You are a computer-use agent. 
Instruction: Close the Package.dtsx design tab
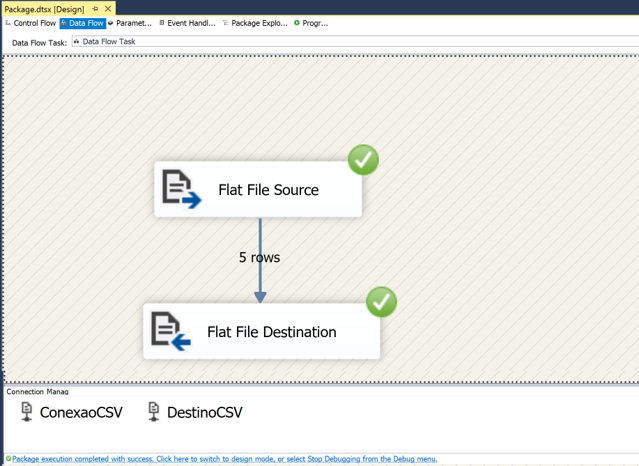tap(108, 9)
